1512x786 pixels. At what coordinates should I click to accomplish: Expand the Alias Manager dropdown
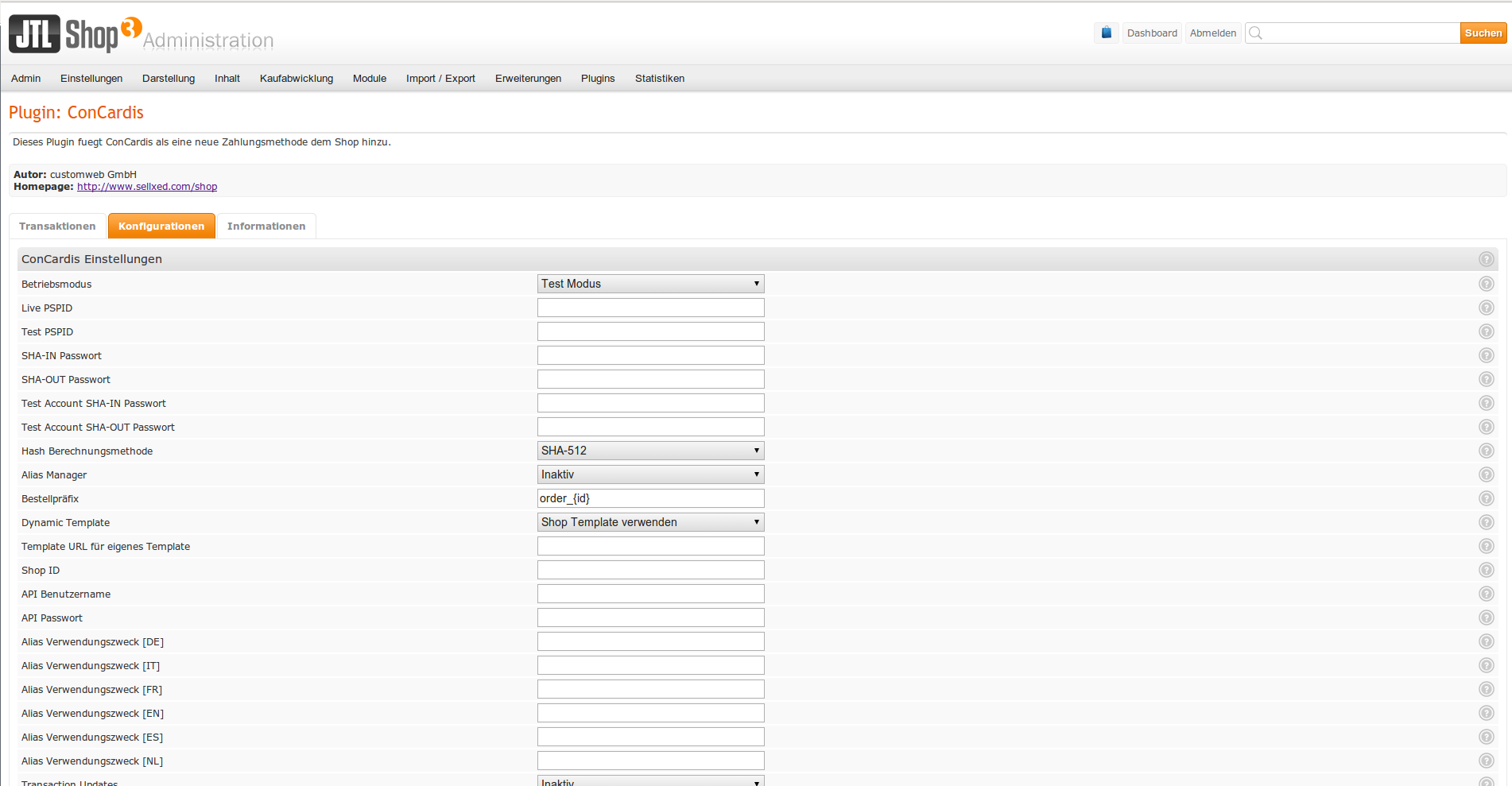tap(650, 474)
